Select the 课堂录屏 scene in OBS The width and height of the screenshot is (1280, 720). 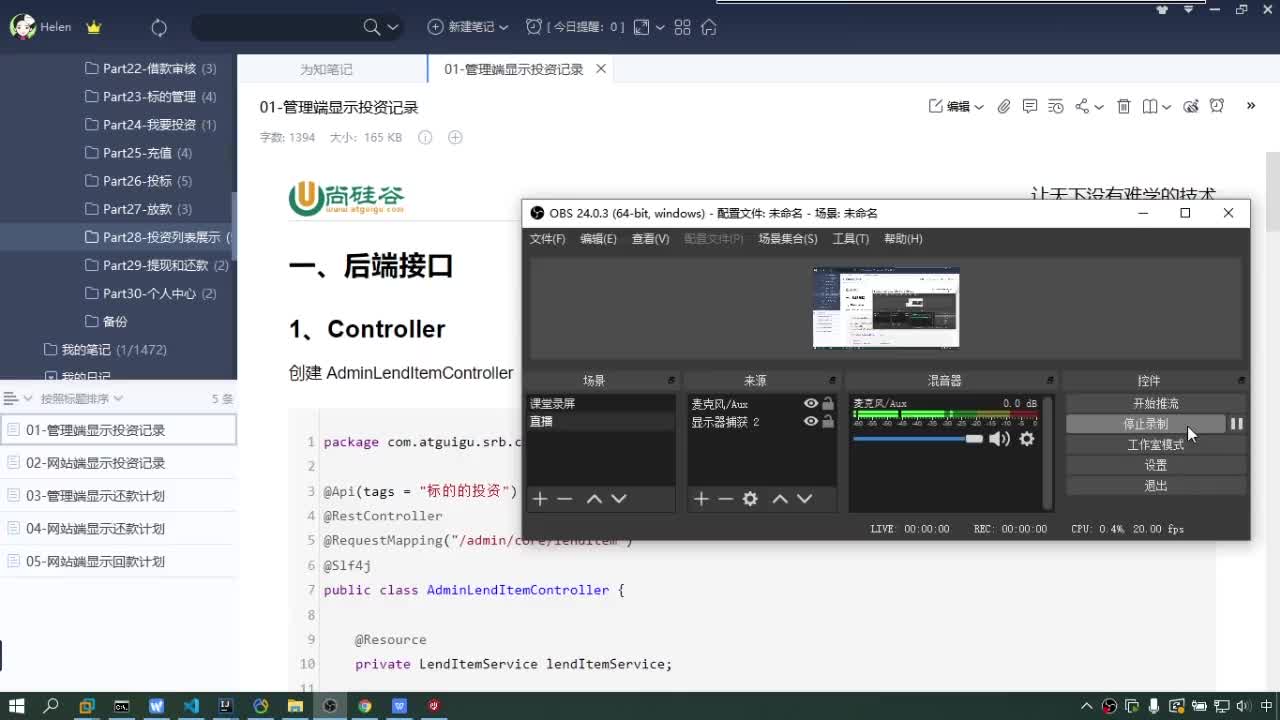(601, 404)
